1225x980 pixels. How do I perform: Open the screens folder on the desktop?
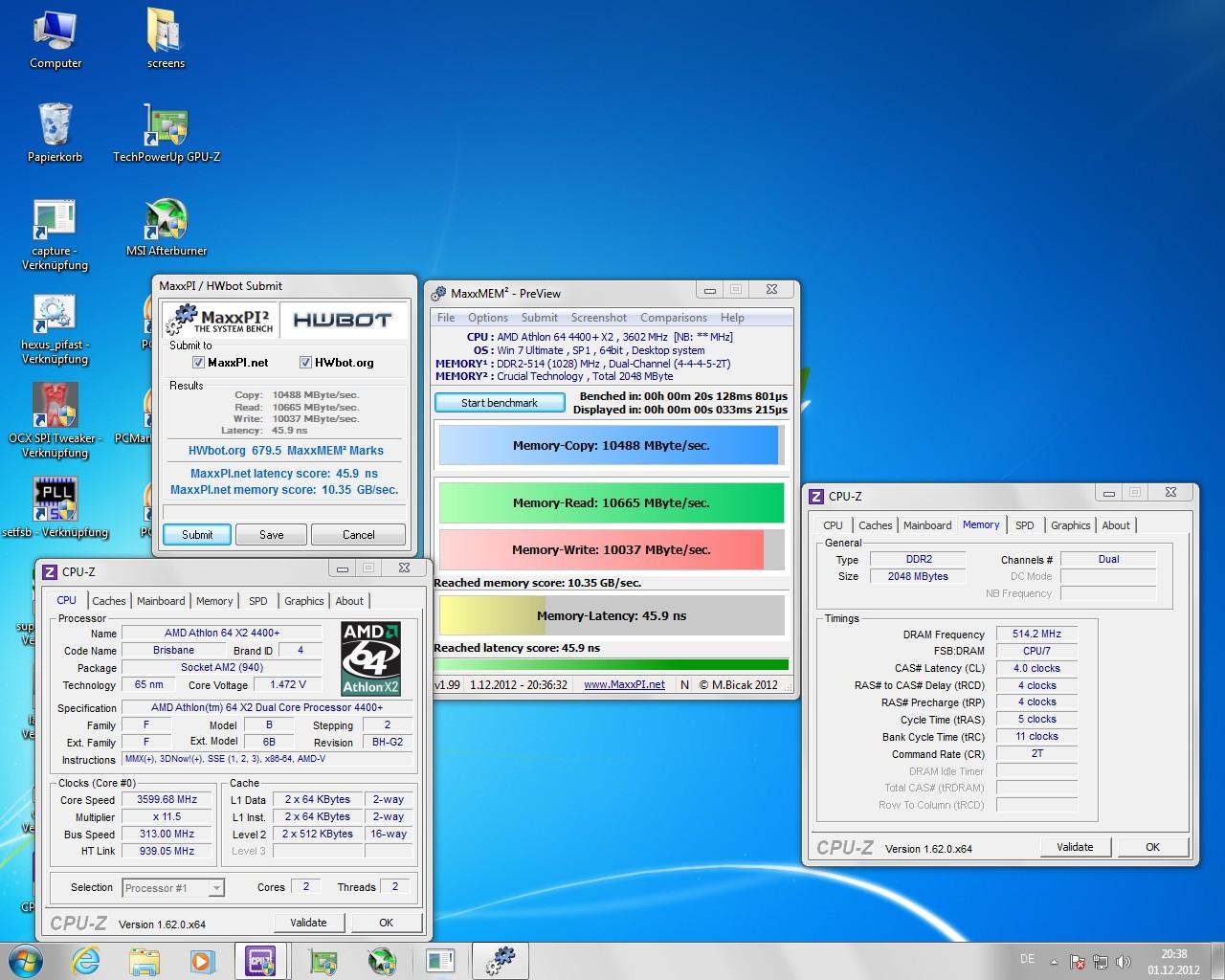pyautogui.click(x=166, y=39)
